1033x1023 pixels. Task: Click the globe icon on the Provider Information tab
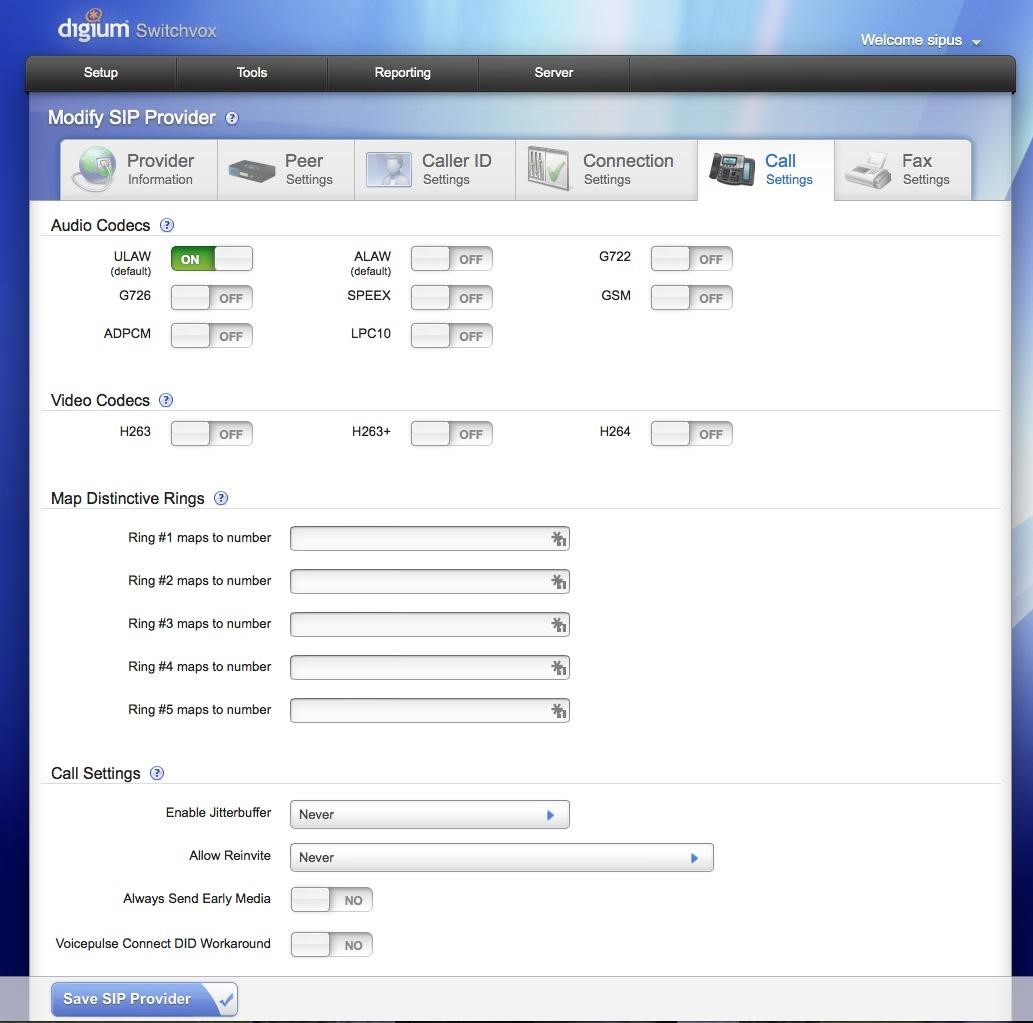[x=95, y=169]
